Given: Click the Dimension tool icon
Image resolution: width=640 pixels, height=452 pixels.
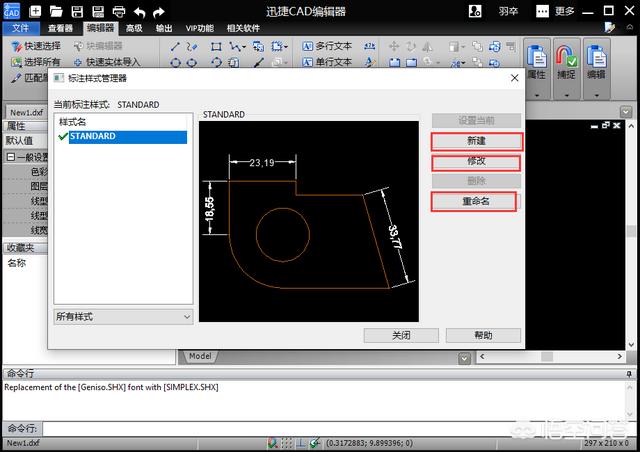Looking at the screenshot, I should [x=370, y=46].
